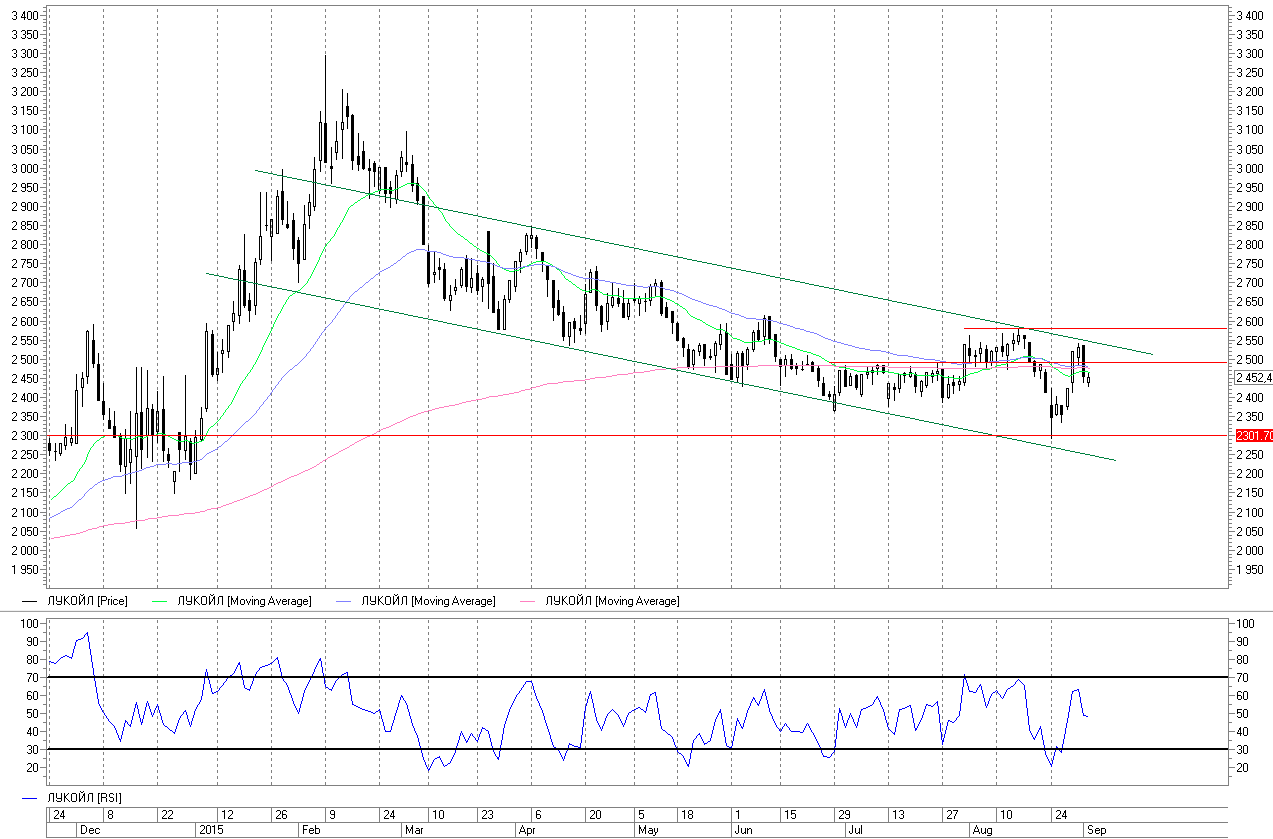The width and height of the screenshot is (1273, 839).
Task: Click the 1 950 right price axis label
Action: click(x=1252, y=570)
